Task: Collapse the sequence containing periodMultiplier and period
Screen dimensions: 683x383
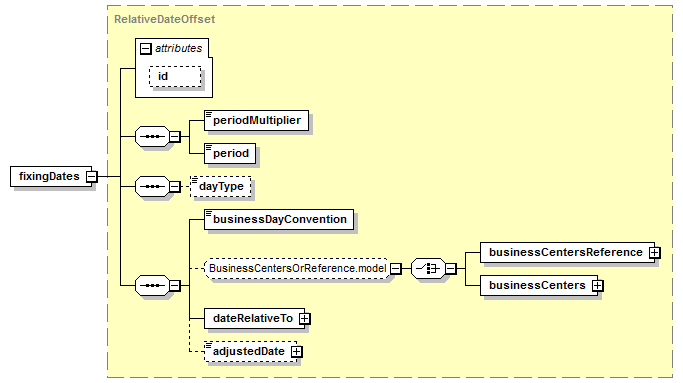Action: [174, 137]
